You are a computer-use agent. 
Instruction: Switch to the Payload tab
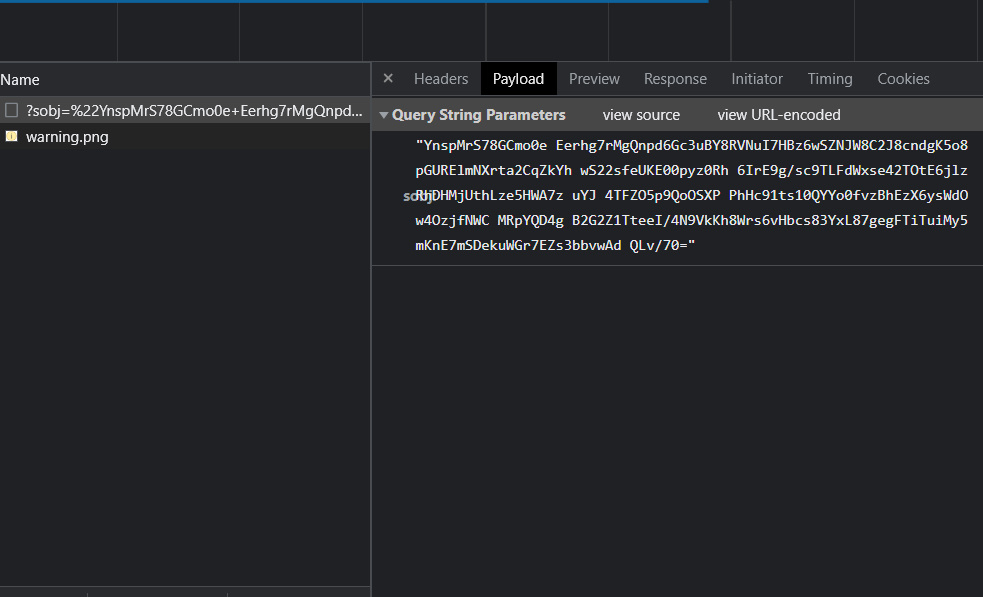click(518, 79)
